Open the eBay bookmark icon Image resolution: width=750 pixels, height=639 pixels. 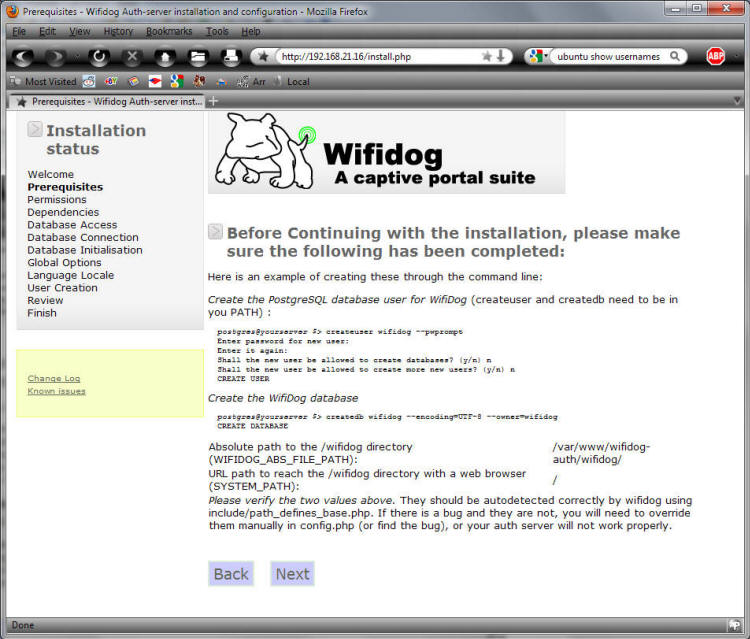coord(111,82)
